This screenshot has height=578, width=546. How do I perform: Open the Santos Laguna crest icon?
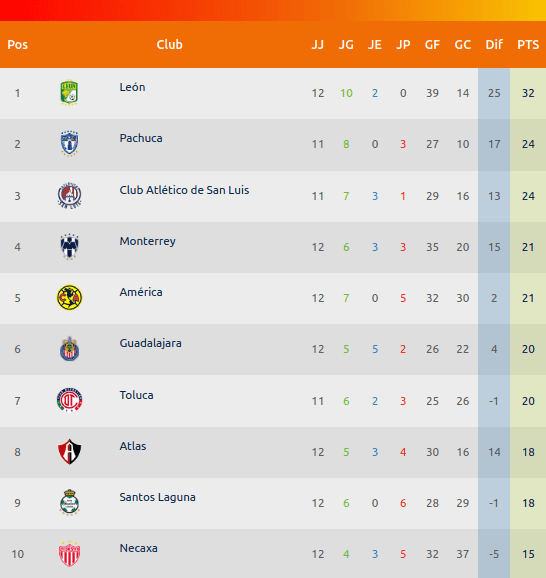69,502
